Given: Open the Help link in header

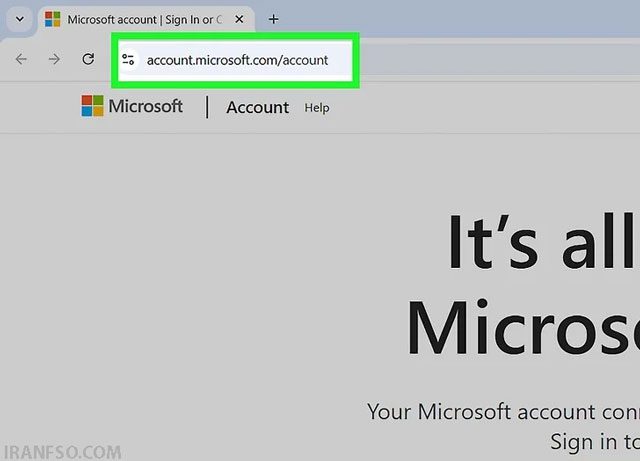Looking at the screenshot, I should pyautogui.click(x=317, y=108).
